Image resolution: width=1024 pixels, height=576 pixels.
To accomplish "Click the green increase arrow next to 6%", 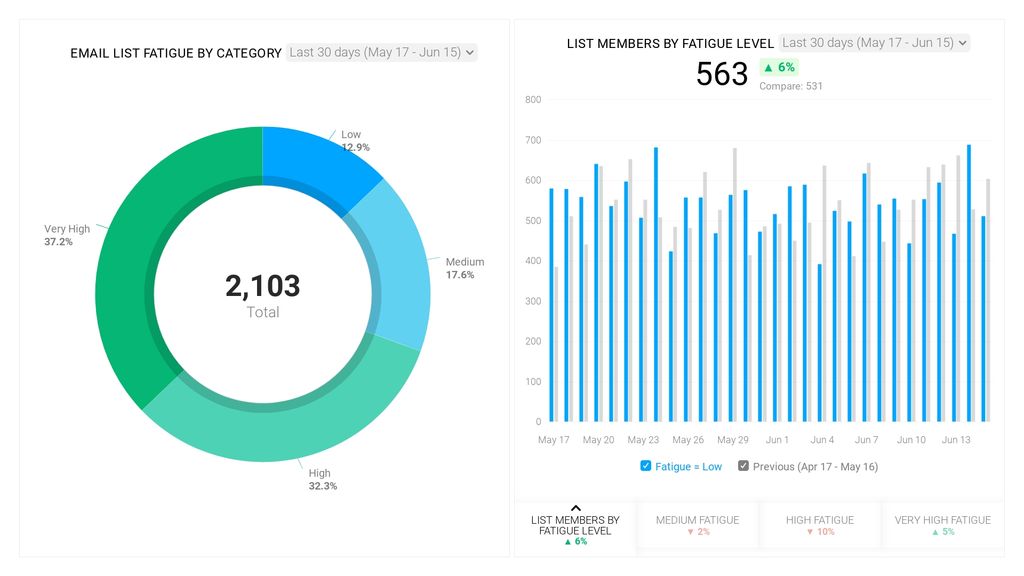I will point(768,67).
